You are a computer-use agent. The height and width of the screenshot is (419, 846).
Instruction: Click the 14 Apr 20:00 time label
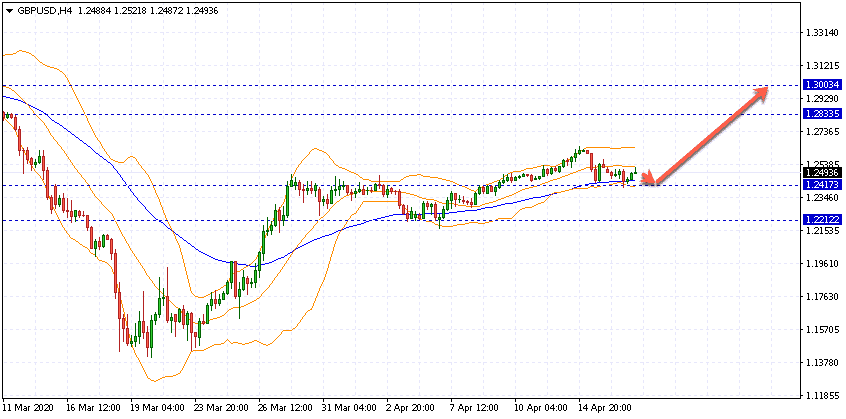(606, 409)
